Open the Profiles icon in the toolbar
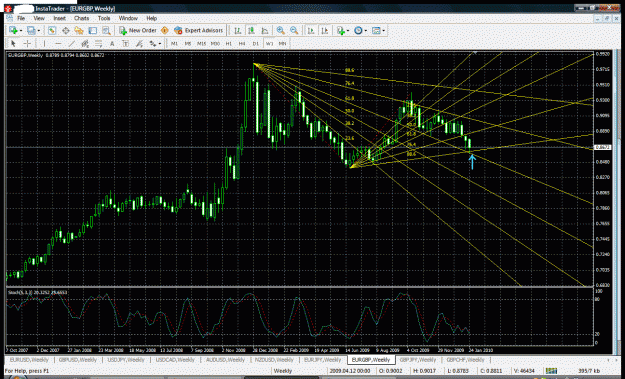Screen dimensions: 625x379 (31, 30)
